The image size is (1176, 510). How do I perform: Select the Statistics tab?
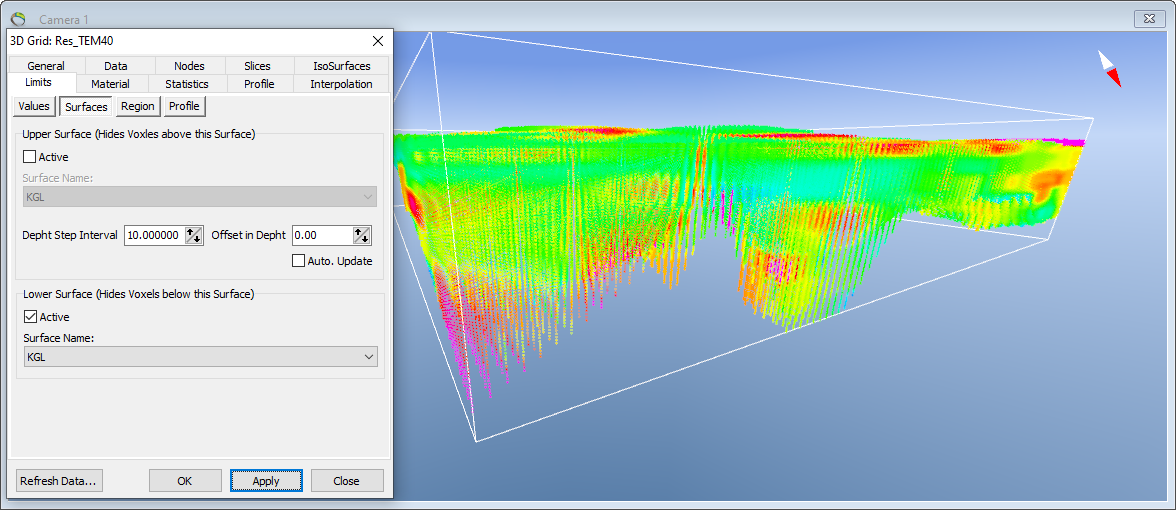click(187, 84)
